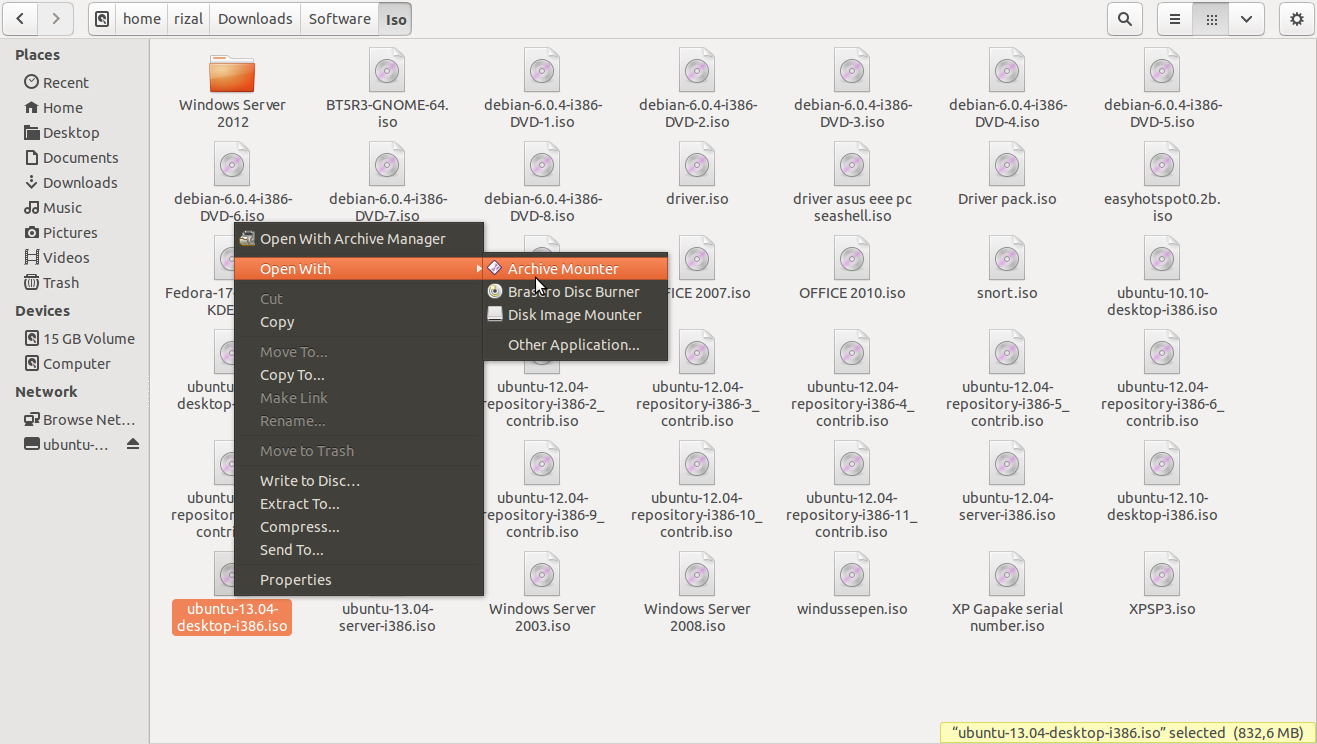
Task: Go back with the left arrow button
Action: (22, 18)
